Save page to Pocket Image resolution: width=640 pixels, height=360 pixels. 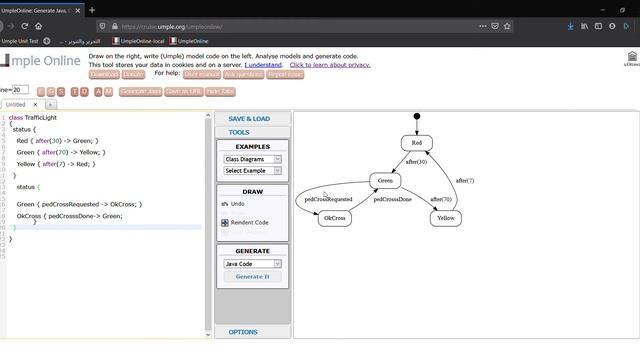pyautogui.click(x=495, y=26)
